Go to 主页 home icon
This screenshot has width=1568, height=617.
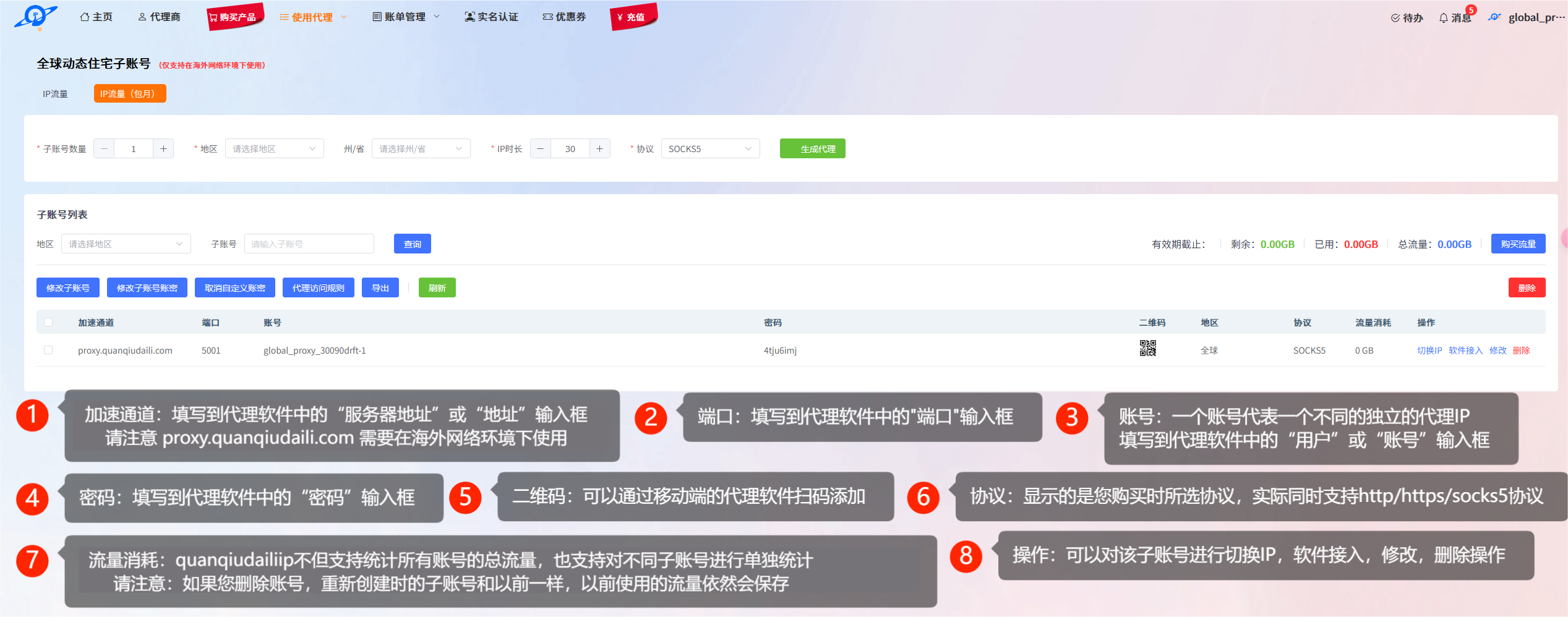(96, 17)
